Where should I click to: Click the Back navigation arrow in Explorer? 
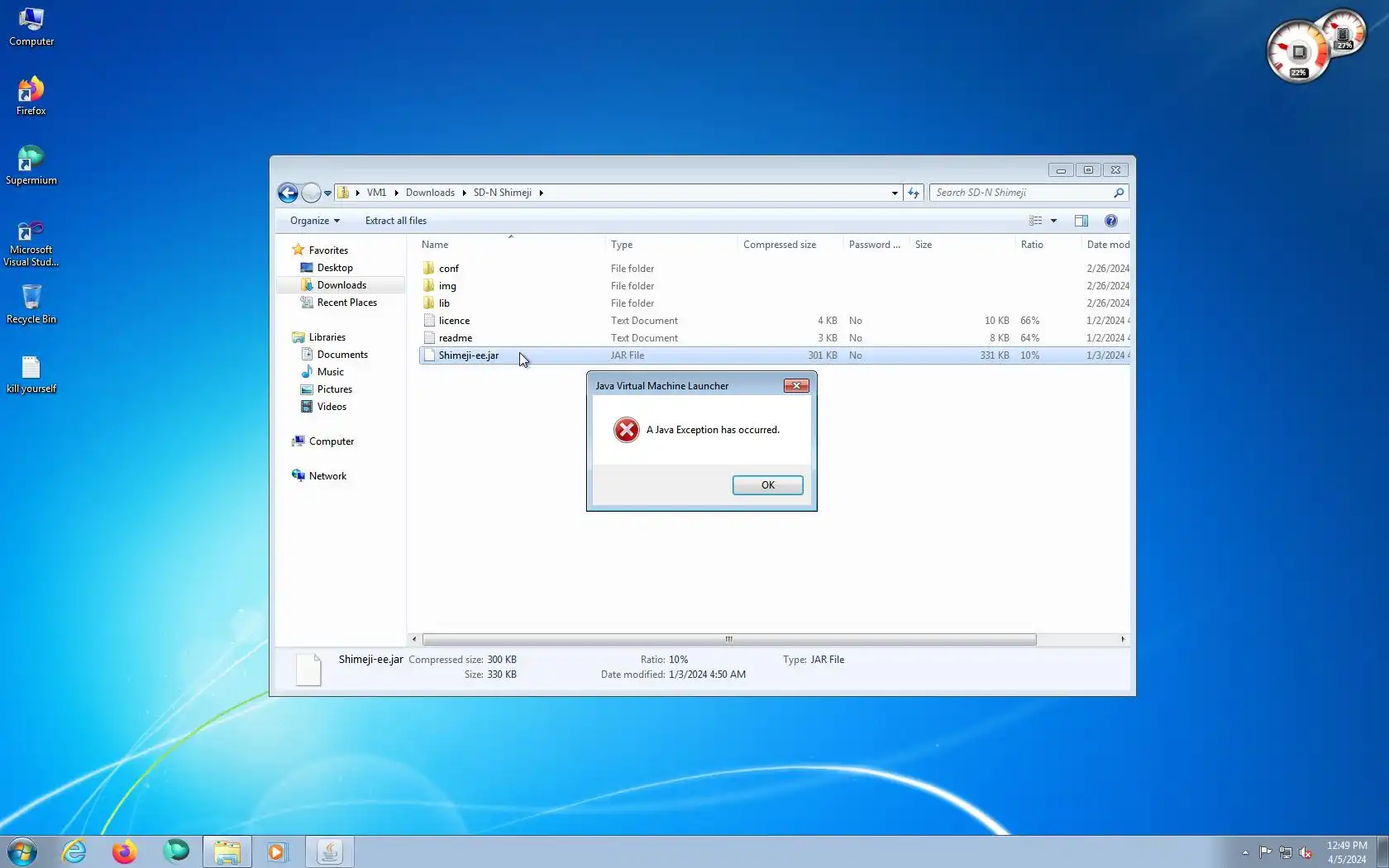(288, 193)
